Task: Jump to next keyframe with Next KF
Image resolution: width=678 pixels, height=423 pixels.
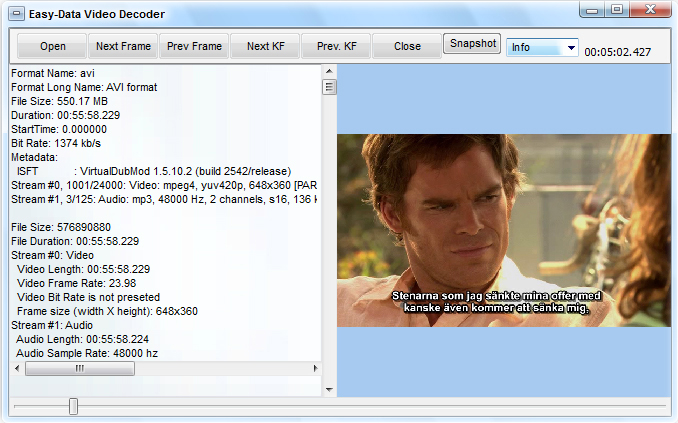Action: 265,46
